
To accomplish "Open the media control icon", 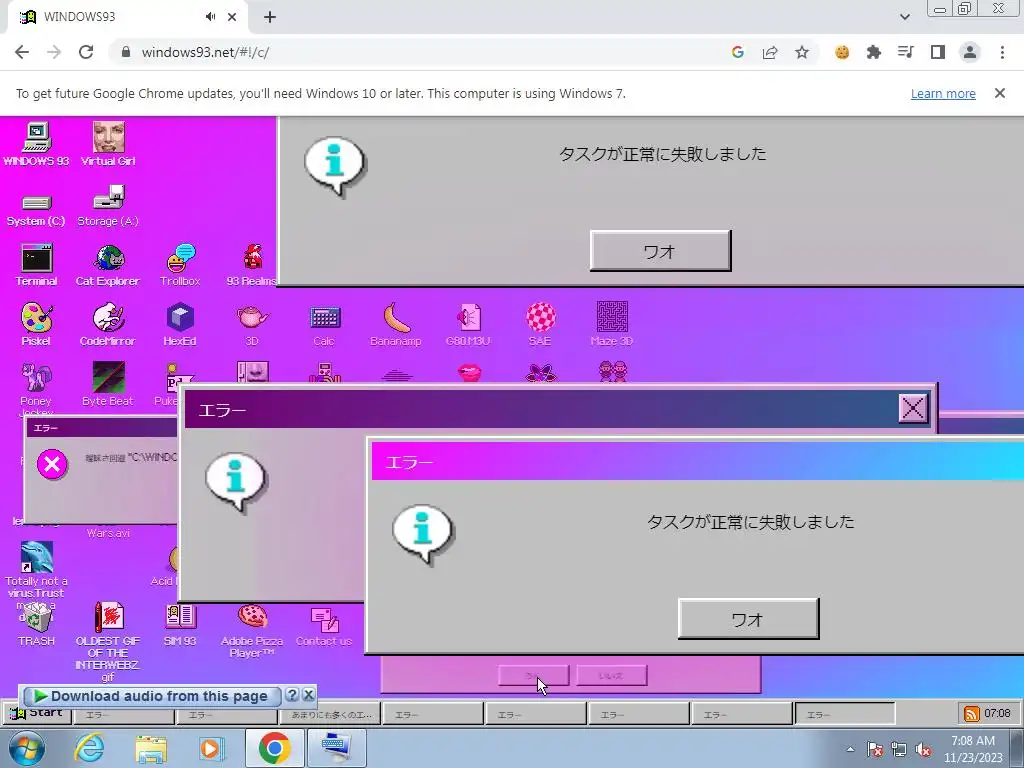I will pyautogui.click(x=906, y=52).
